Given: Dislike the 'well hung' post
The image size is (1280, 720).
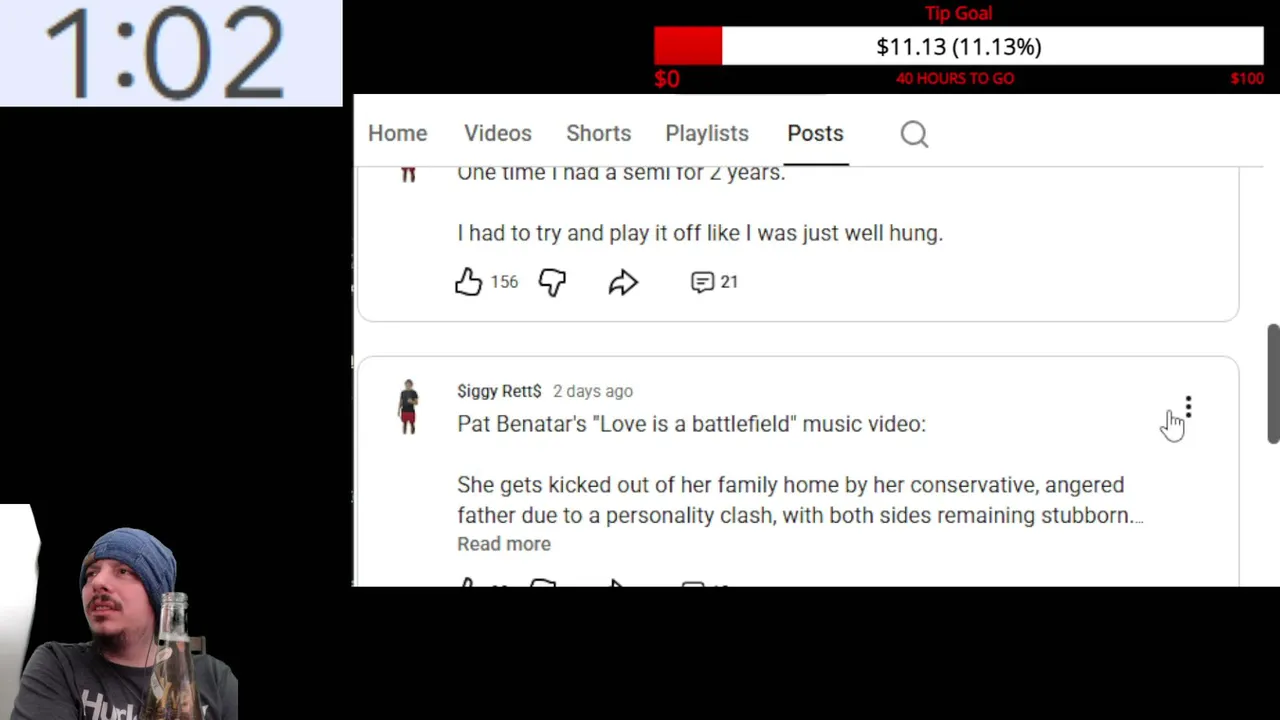Looking at the screenshot, I should [552, 282].
